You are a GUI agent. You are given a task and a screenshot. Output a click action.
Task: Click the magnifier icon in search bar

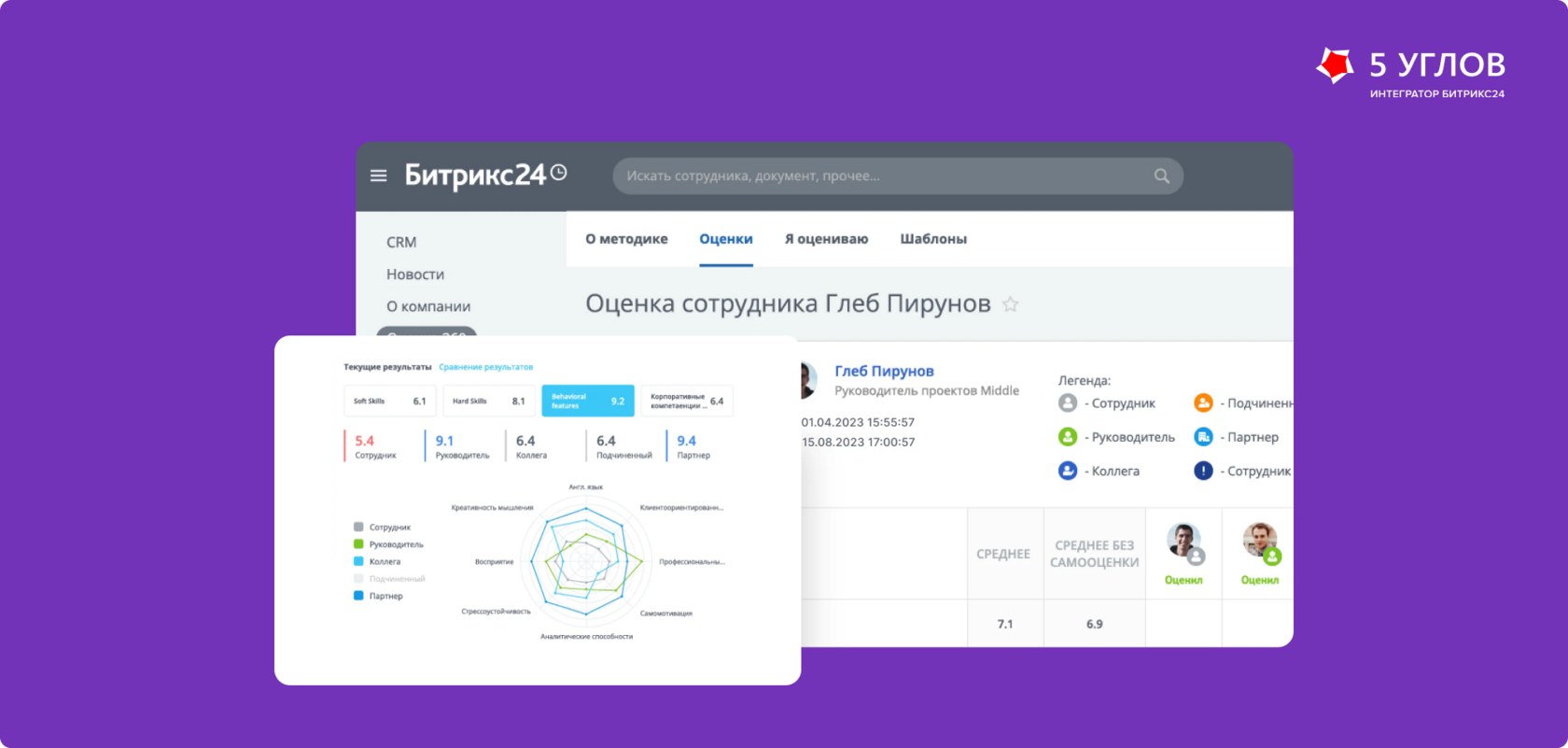tap(1161, 176)
